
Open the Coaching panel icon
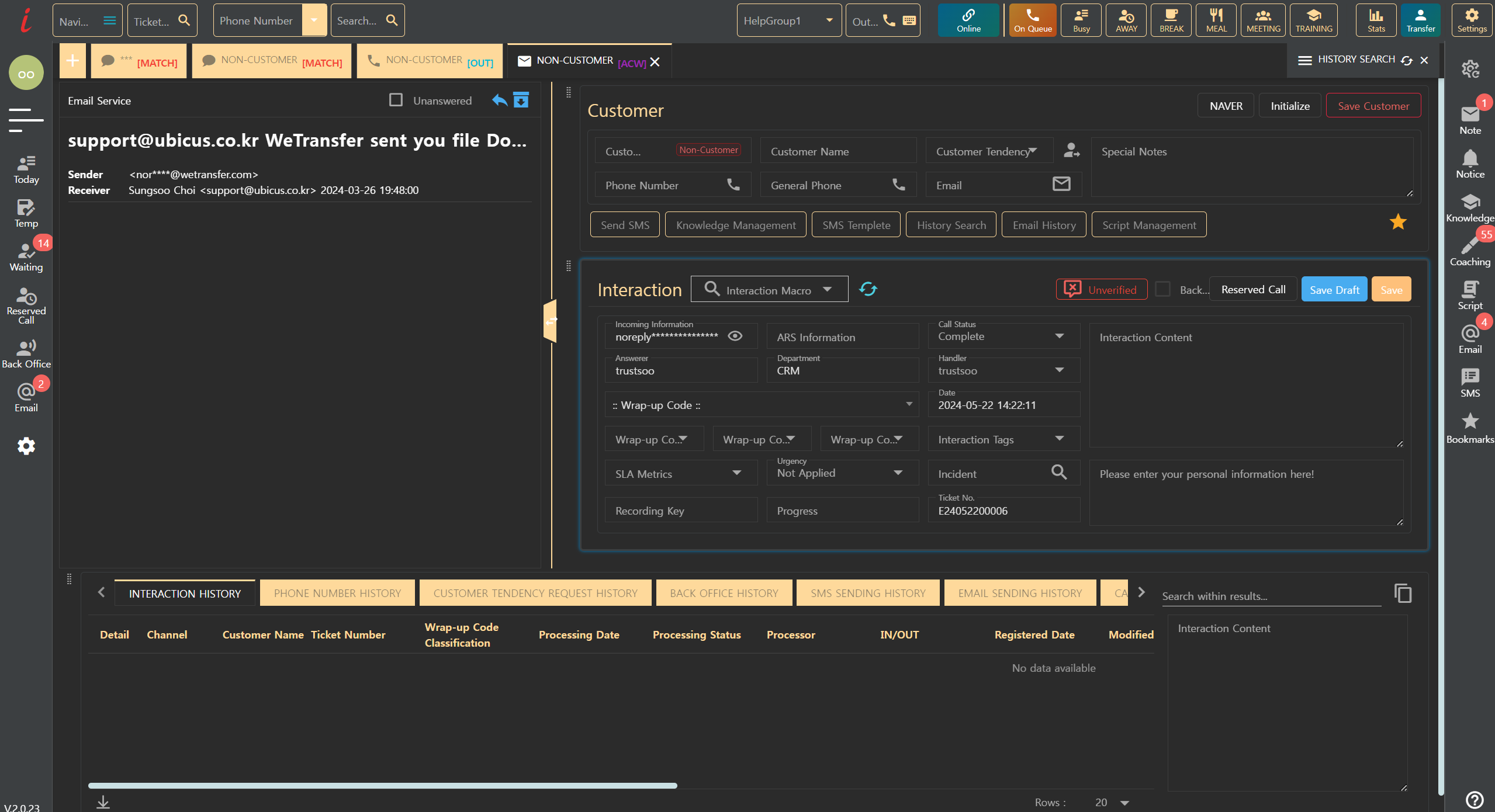click(1470, 252)
